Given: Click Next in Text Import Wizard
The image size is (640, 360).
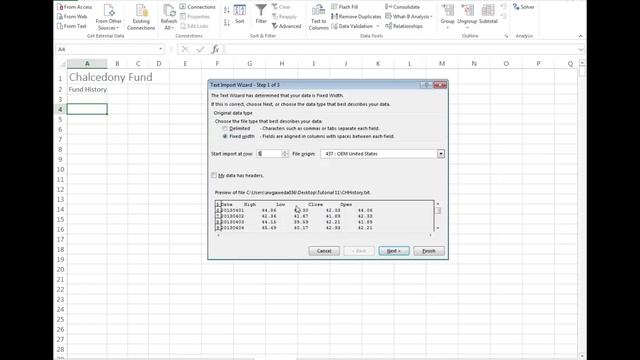Looking at the screenshot, I should (x=394, y=251).
